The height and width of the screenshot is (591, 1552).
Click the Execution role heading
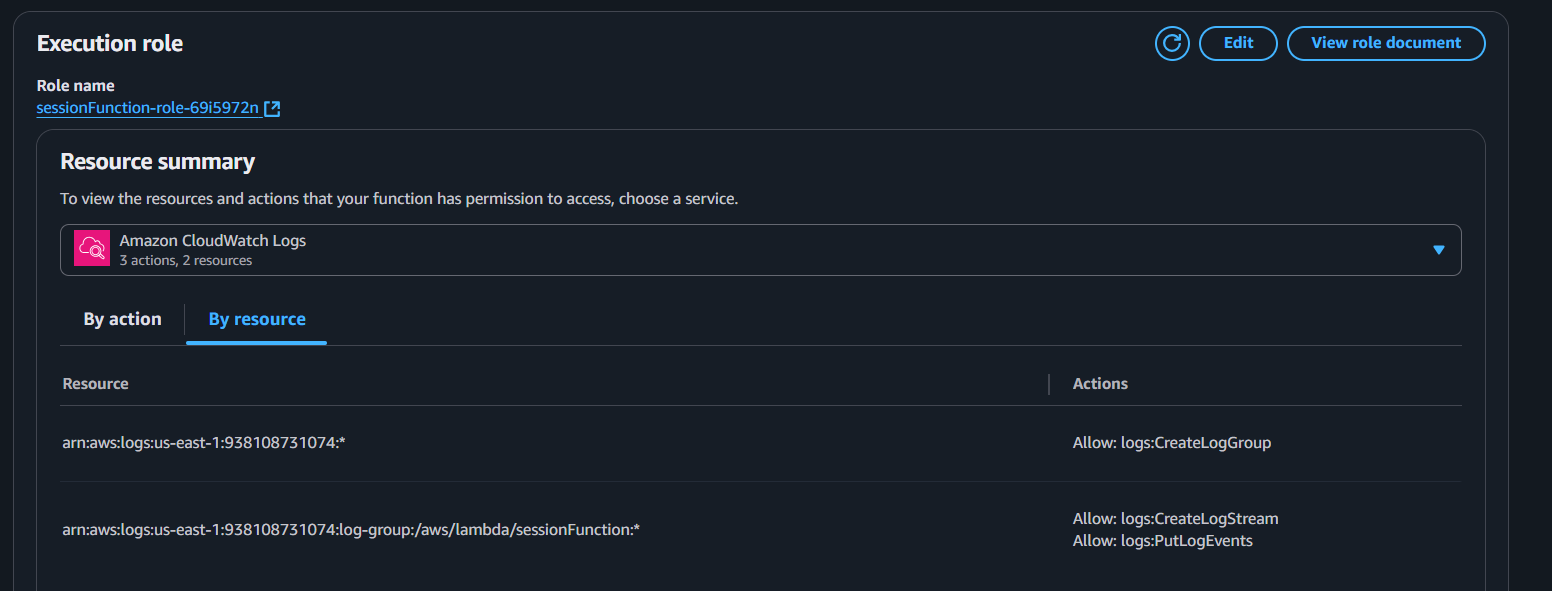(110, 44)
